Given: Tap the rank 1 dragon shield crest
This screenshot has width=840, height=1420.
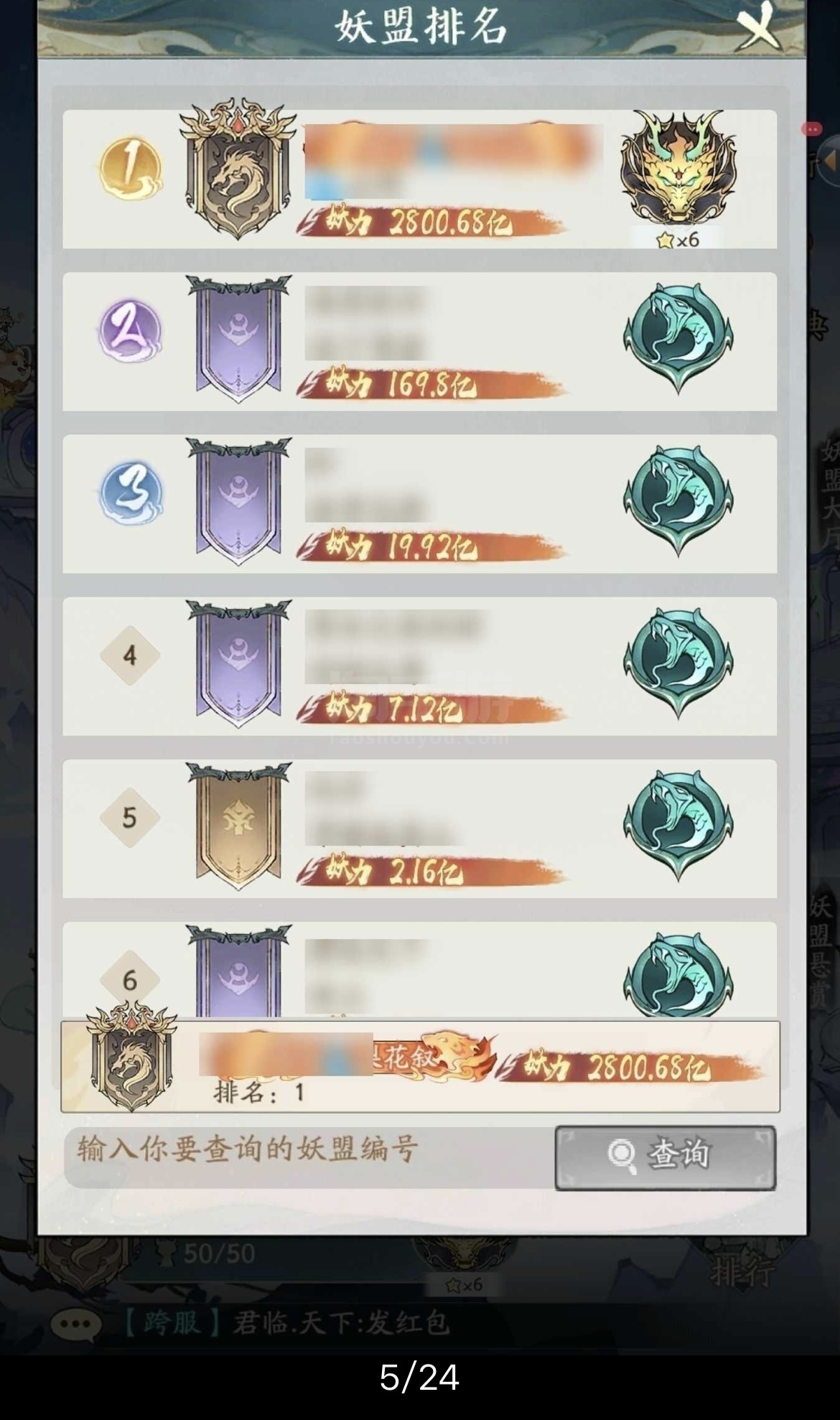Looking at the screenshot, I should pos(238,169).
